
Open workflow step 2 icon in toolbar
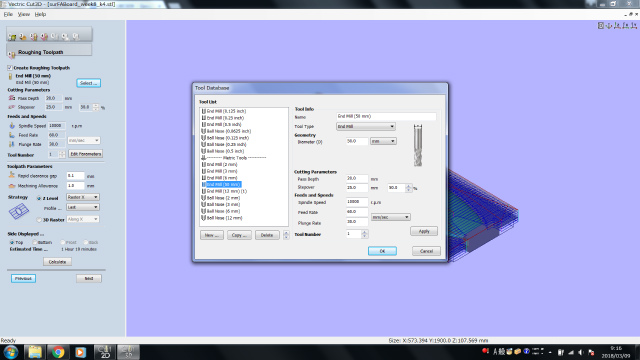click(x=23, y=37)
